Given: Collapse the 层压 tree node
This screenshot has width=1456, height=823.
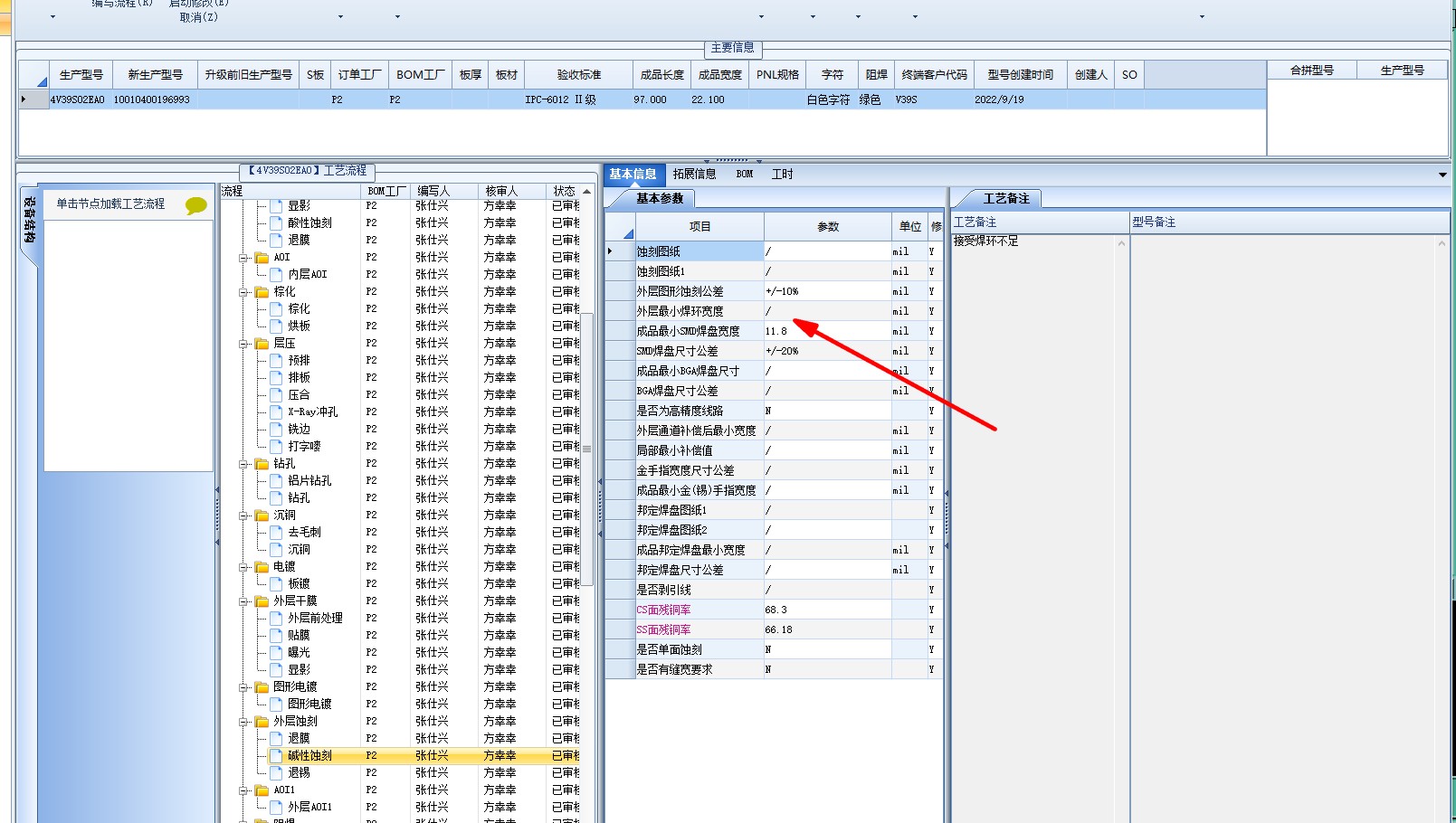Looking at the screenshot, I should 243,344.
